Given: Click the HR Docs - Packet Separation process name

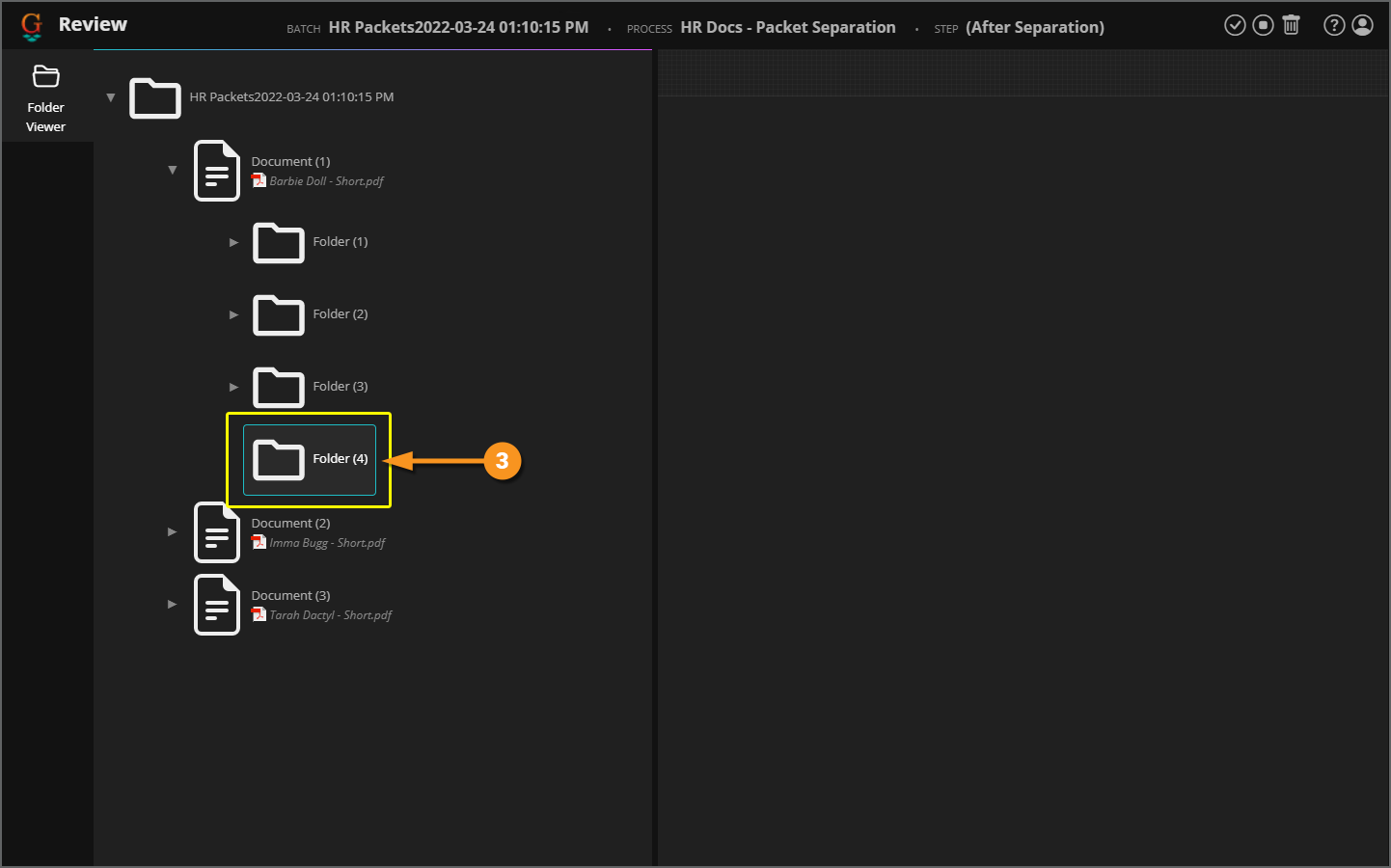Looking at the screenshot, I should tap(788, 27).
